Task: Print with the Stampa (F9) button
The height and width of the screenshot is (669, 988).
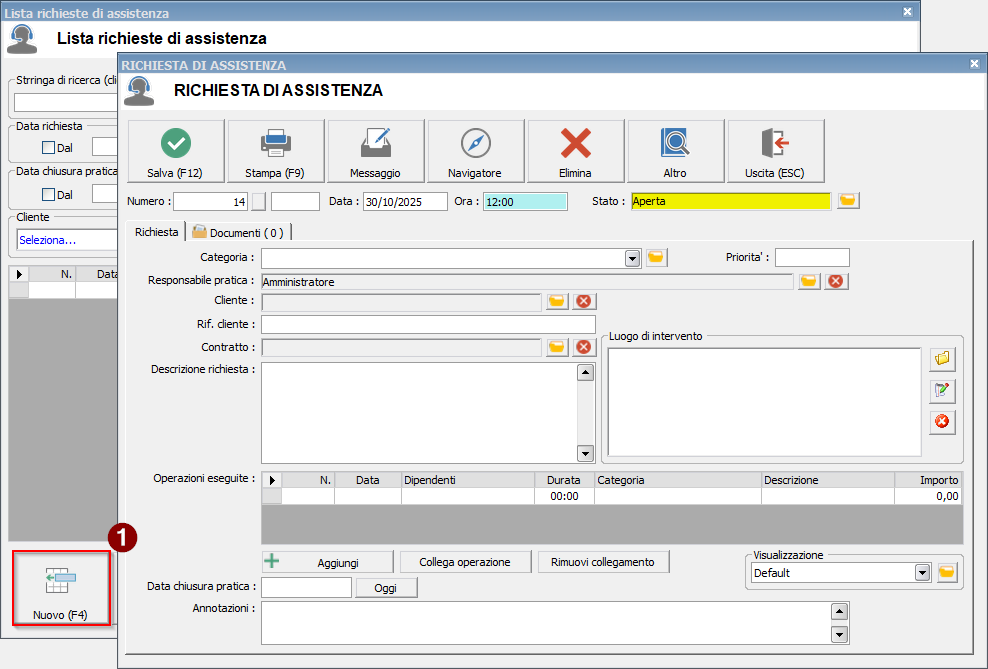Action: coord(275,151)
